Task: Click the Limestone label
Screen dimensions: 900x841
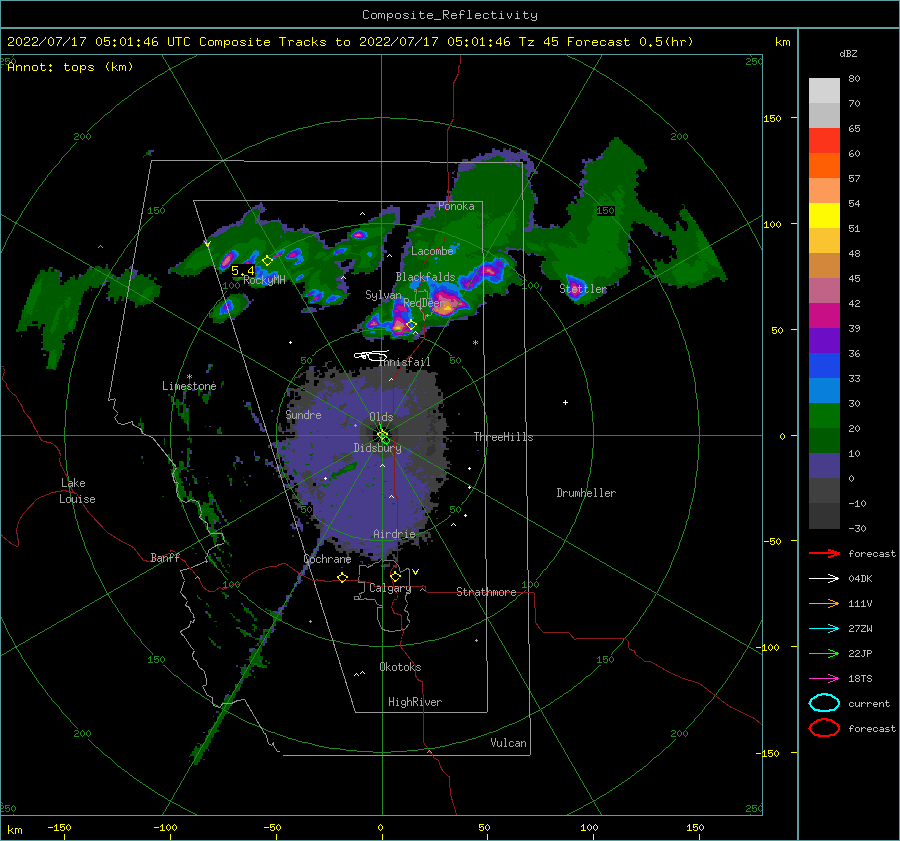Action: pyautogui.click(x=189, y=386)
